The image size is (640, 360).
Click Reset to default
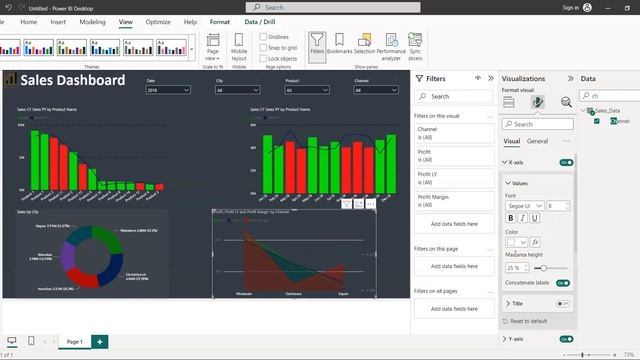coord(528,321)
